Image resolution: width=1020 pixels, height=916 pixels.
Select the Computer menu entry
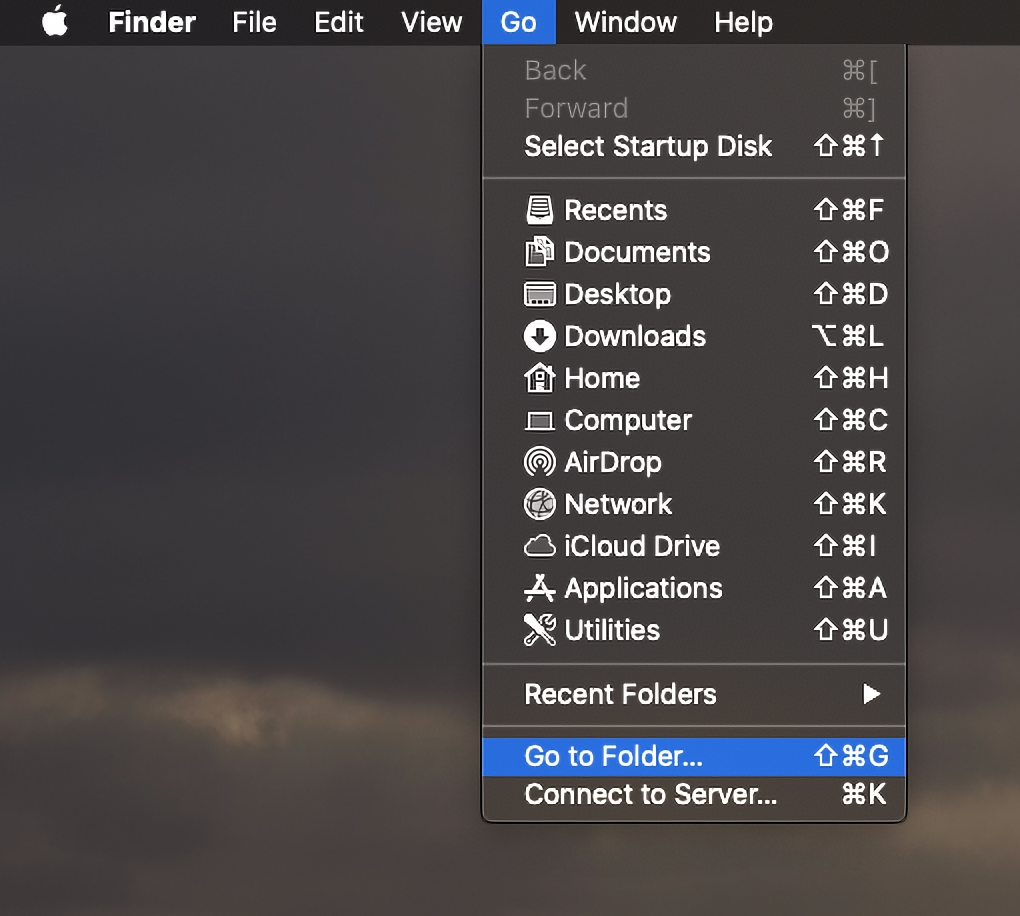694,420
